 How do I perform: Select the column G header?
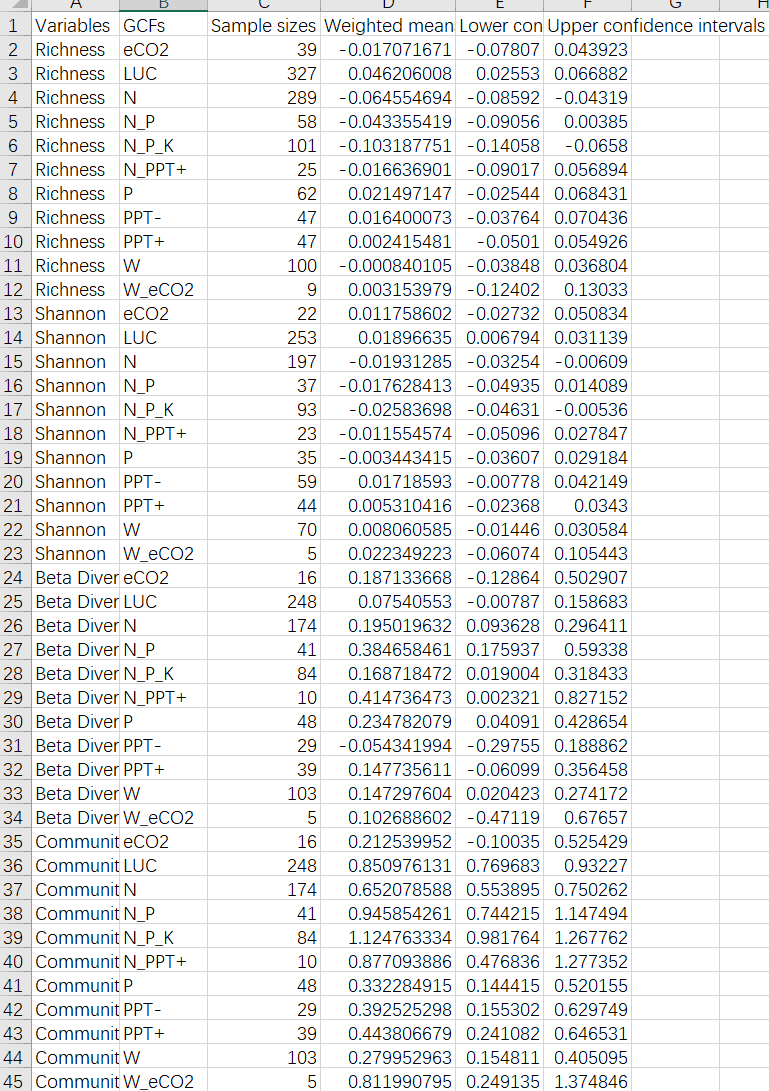(x=675, y=5)
